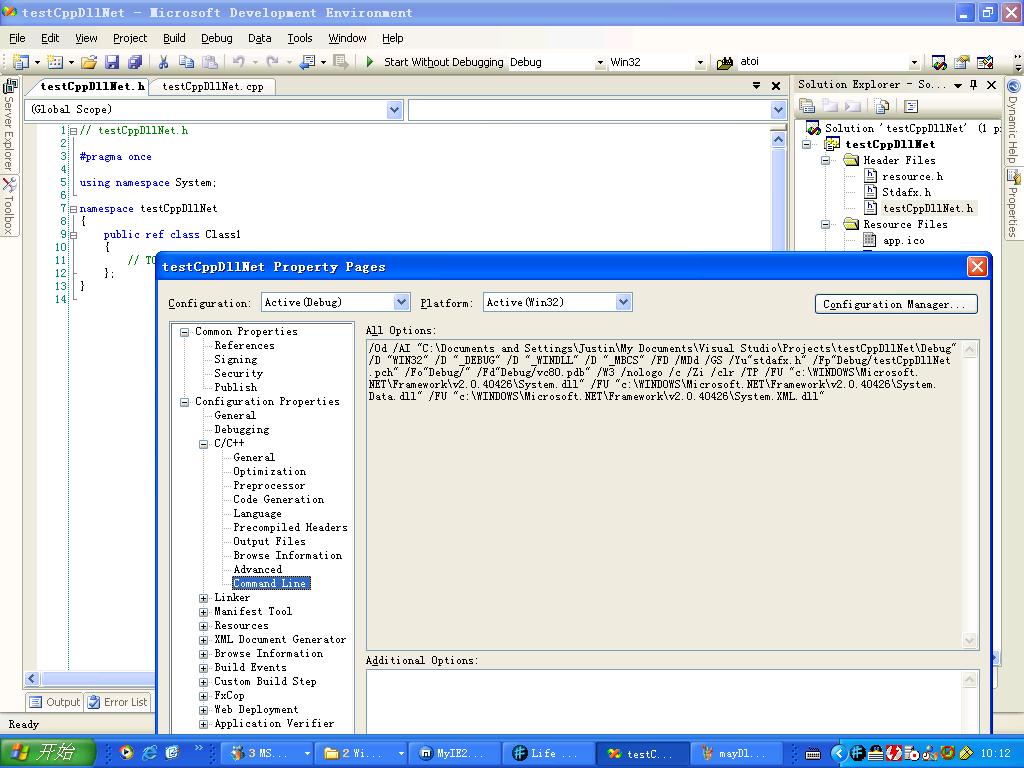Click the Find in Files binoculars icon
This screenshot has width=1024, height=768.
pyautogui.click(x=725, y=62)
